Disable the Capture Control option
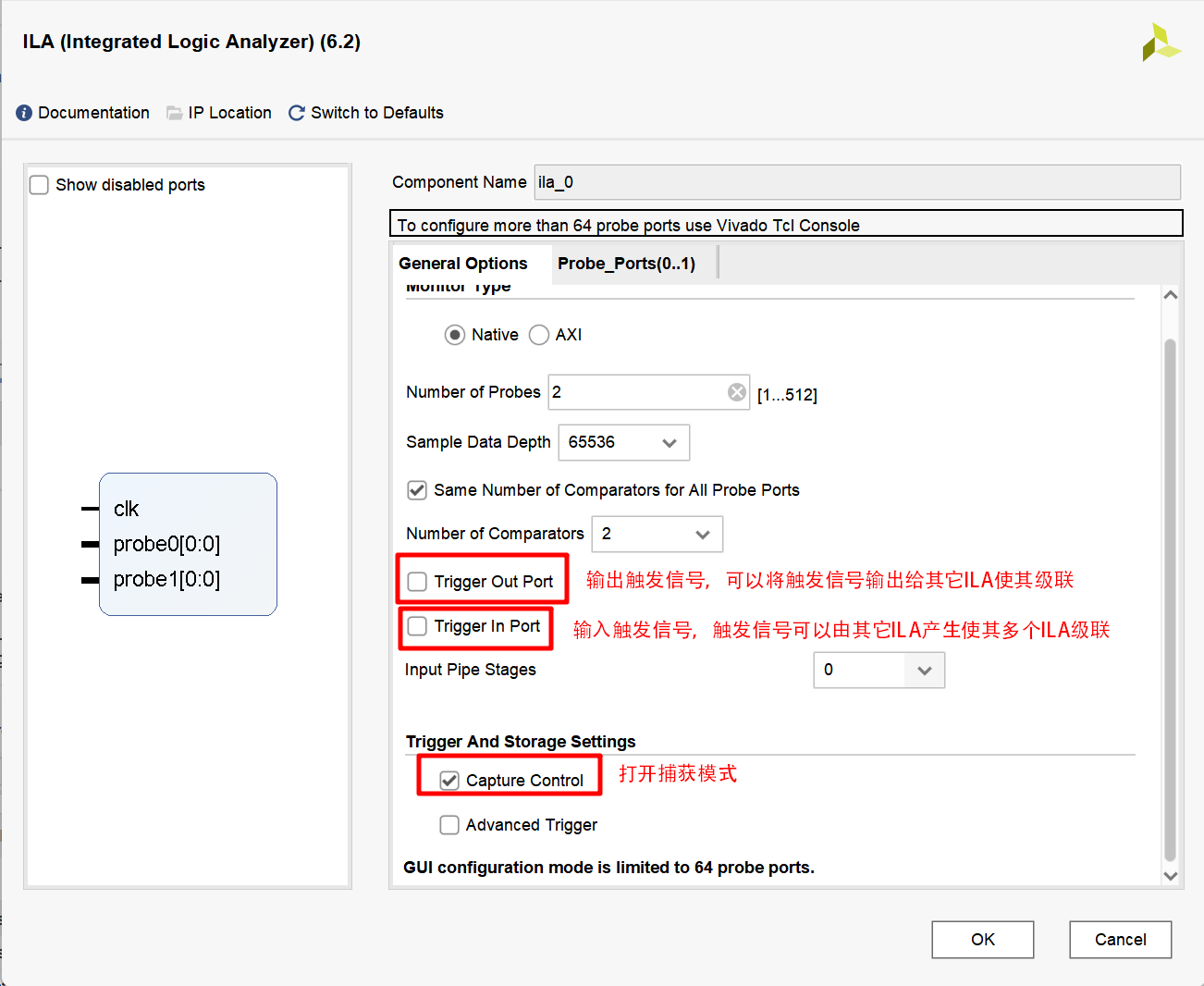This screenshot has width=1204, height=986. coord(449,780)
